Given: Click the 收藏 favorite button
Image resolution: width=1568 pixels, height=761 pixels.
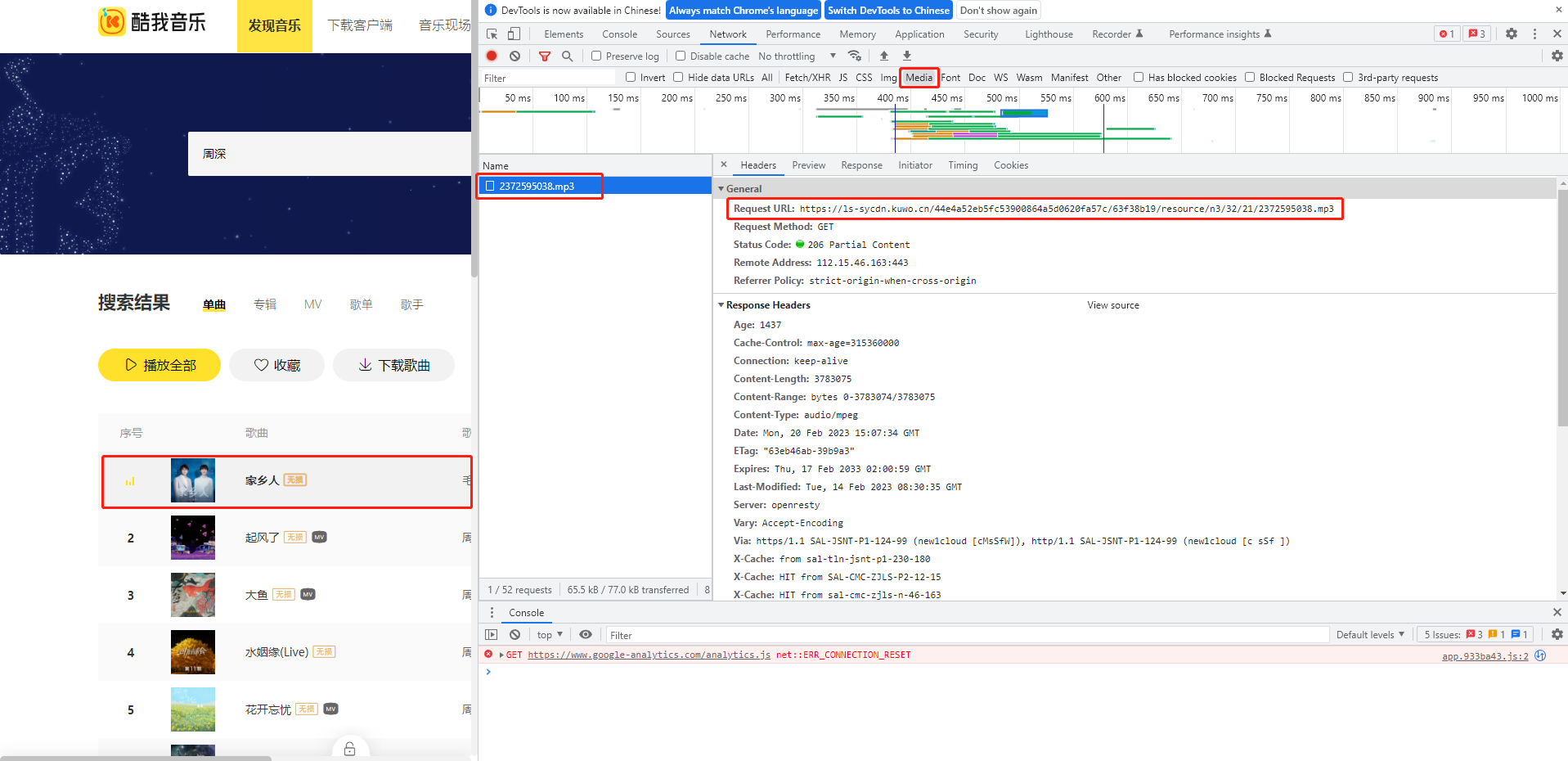Looking at the screenshot, I should pyautogui.click(x=276, y=365).
